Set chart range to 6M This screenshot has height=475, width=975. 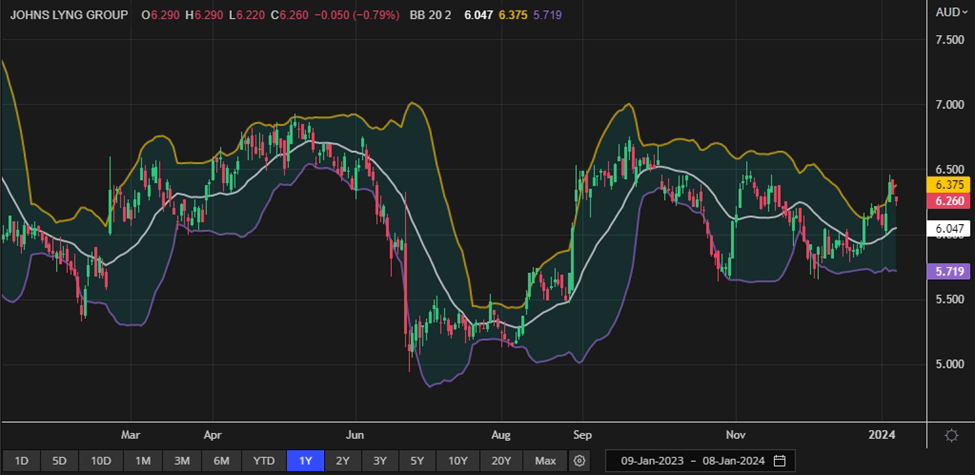coord(221,461)
